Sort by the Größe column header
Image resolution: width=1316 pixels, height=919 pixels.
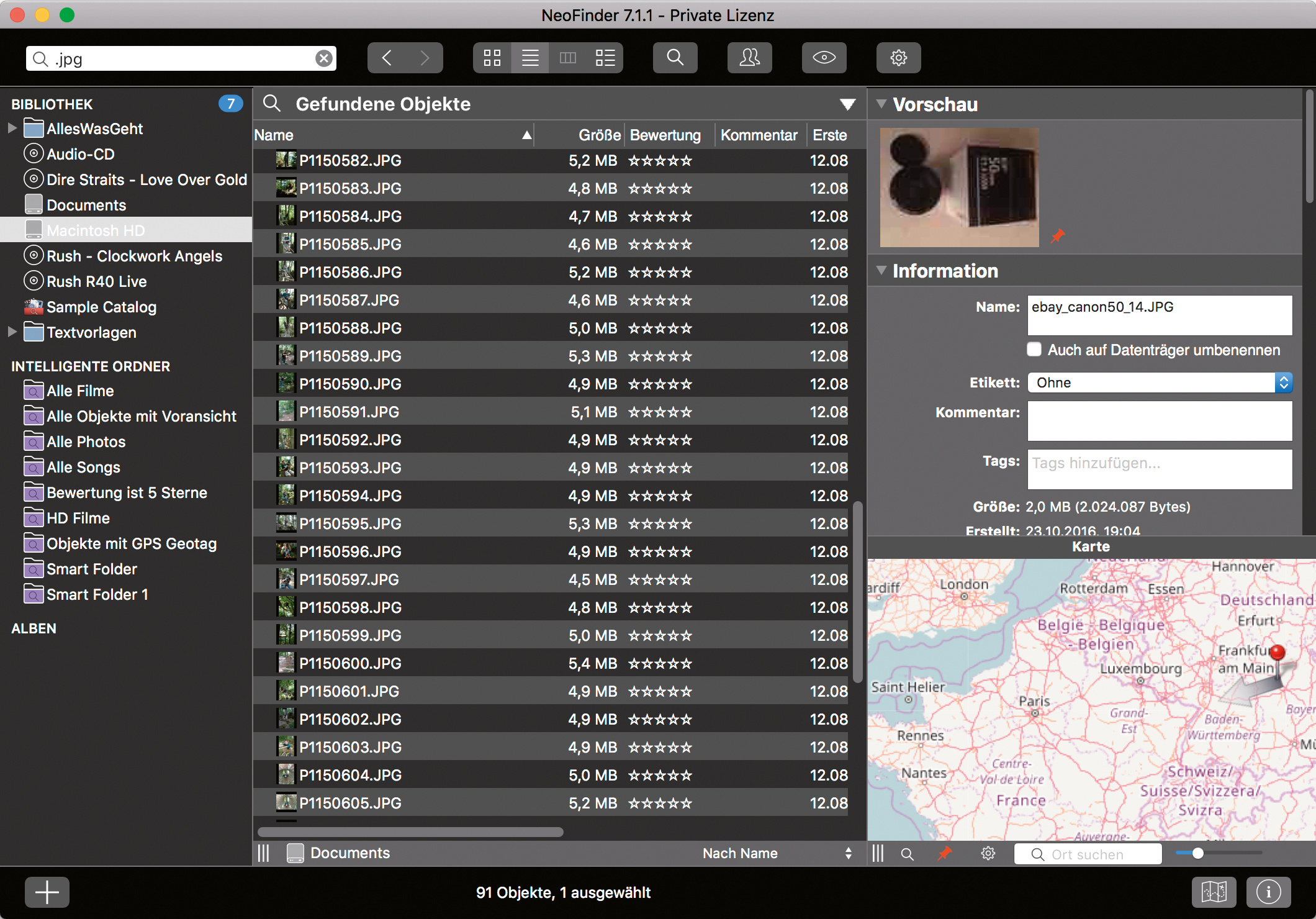598,135
